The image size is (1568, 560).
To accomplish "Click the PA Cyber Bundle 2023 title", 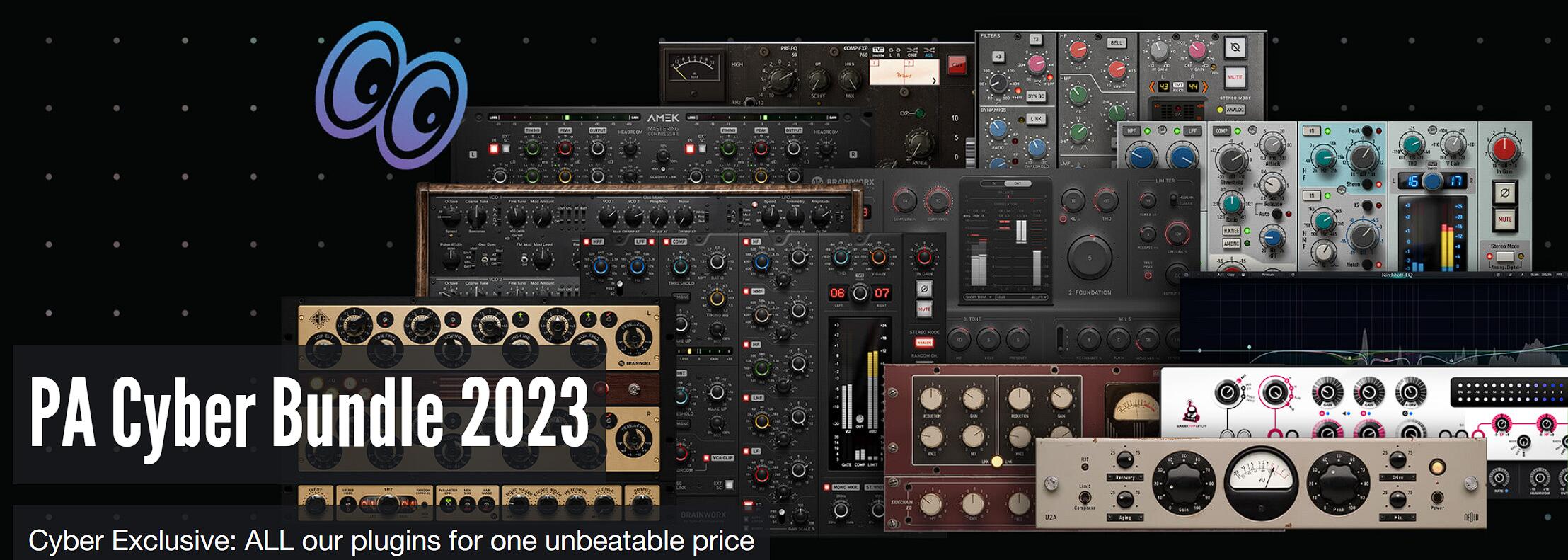I will click(309, 413).
